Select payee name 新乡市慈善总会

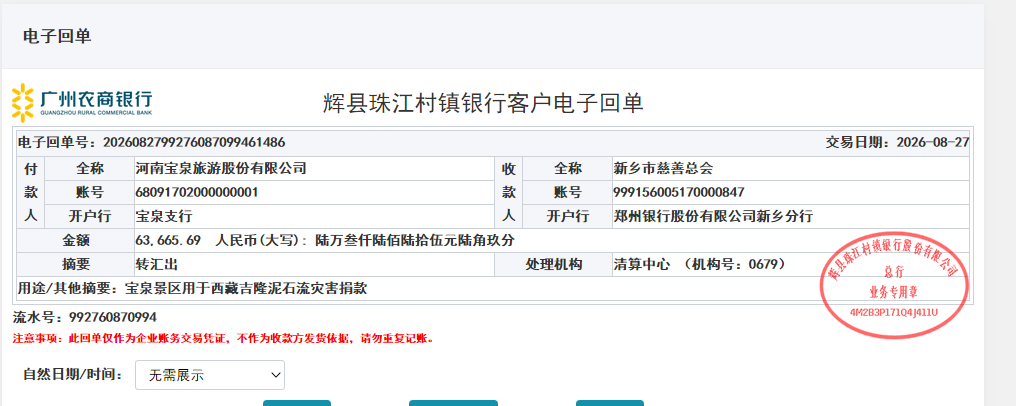[663, 169]
